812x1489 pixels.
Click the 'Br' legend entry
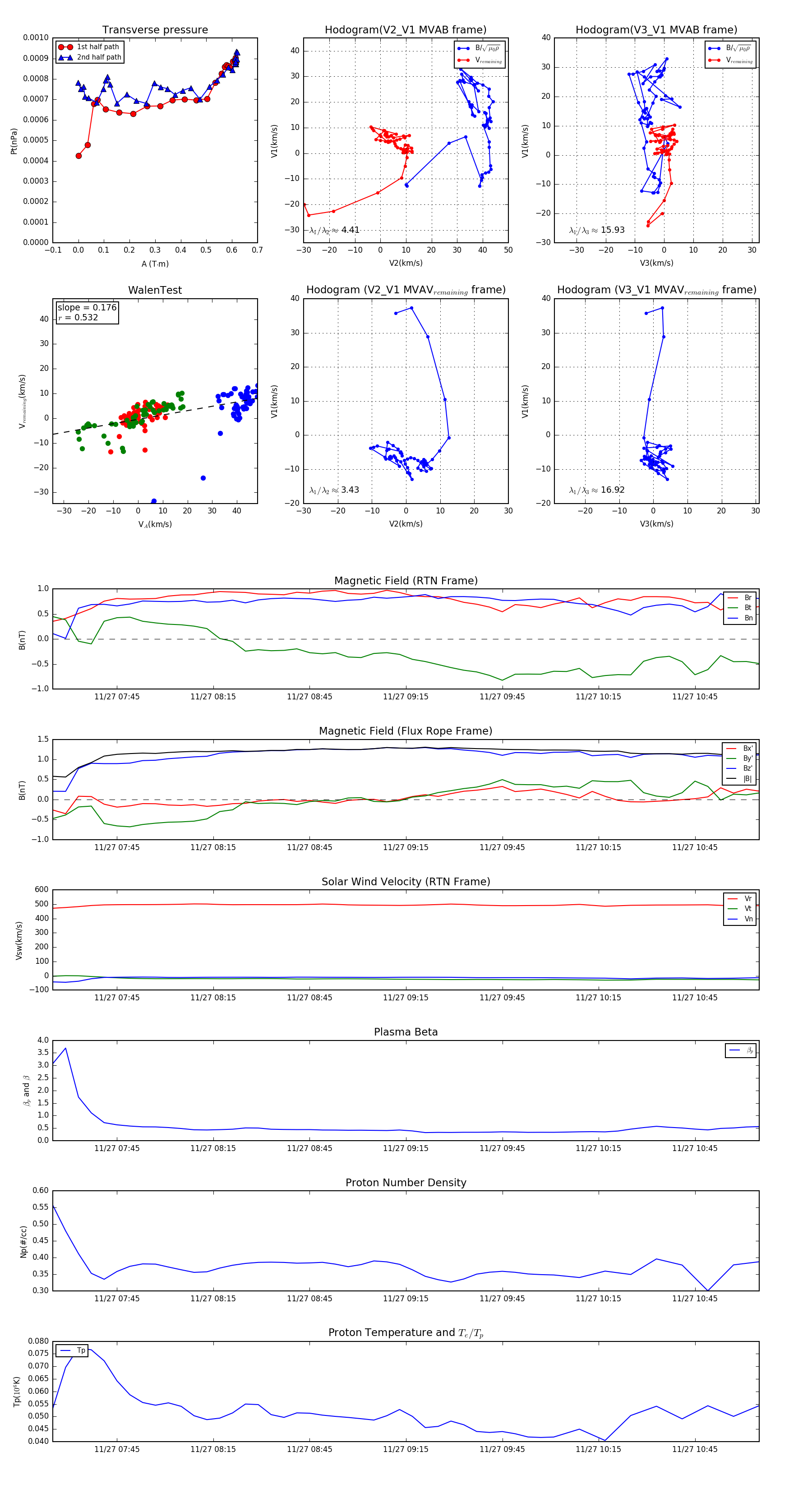(740, 598)
